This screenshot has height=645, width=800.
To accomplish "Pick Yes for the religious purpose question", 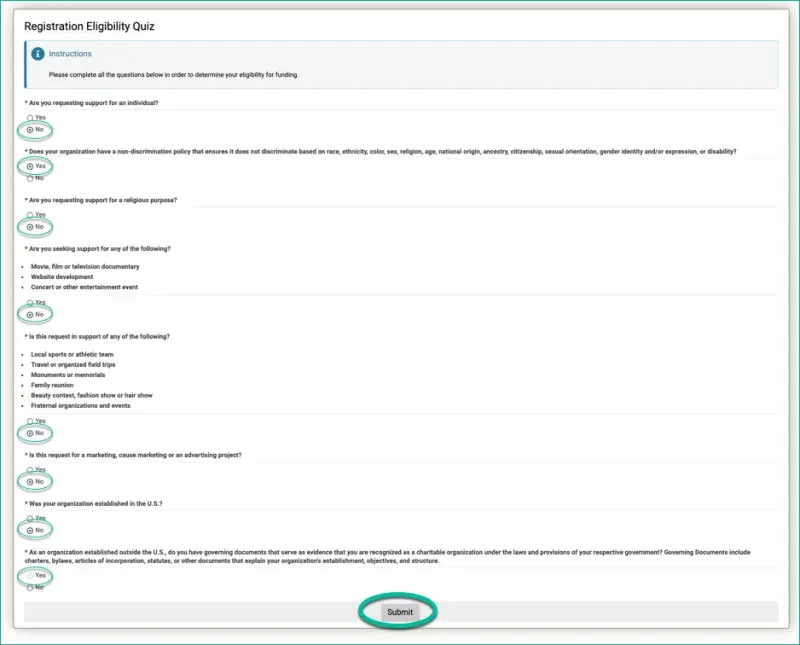I will pos(30,215).
